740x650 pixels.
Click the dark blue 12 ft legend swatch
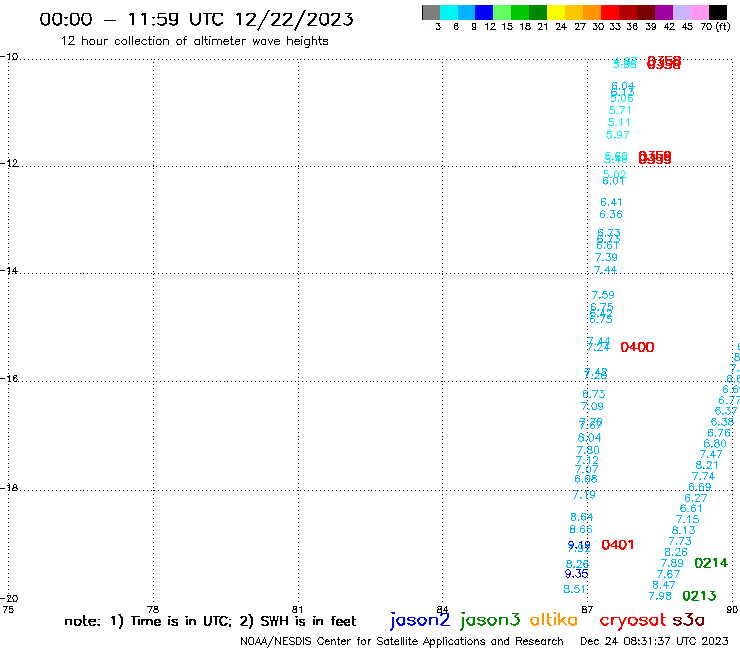484,12
